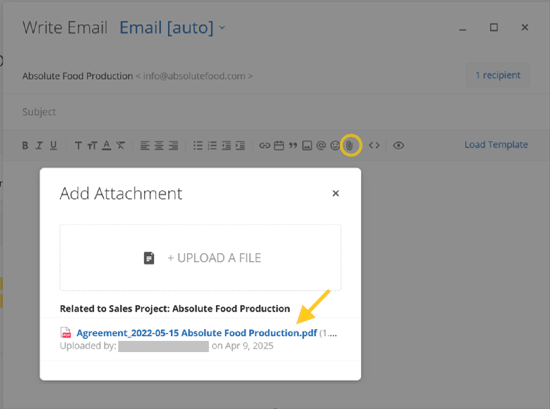Add a block quote to the email

coord(293,145)
